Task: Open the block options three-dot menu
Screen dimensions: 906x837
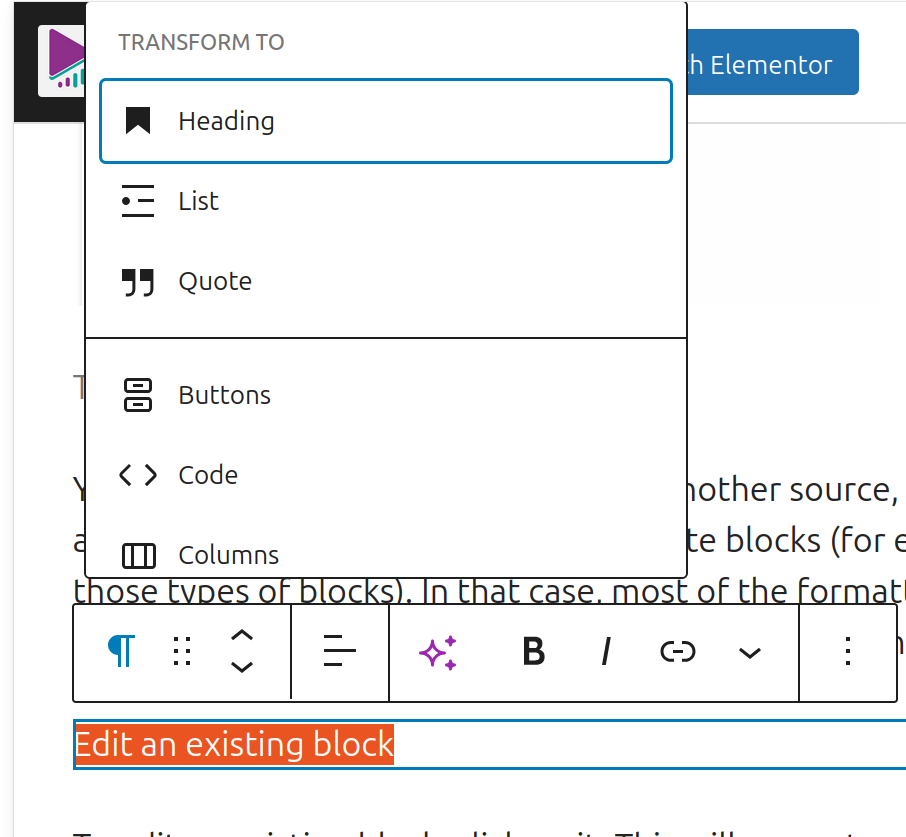Action: (847, 652)
